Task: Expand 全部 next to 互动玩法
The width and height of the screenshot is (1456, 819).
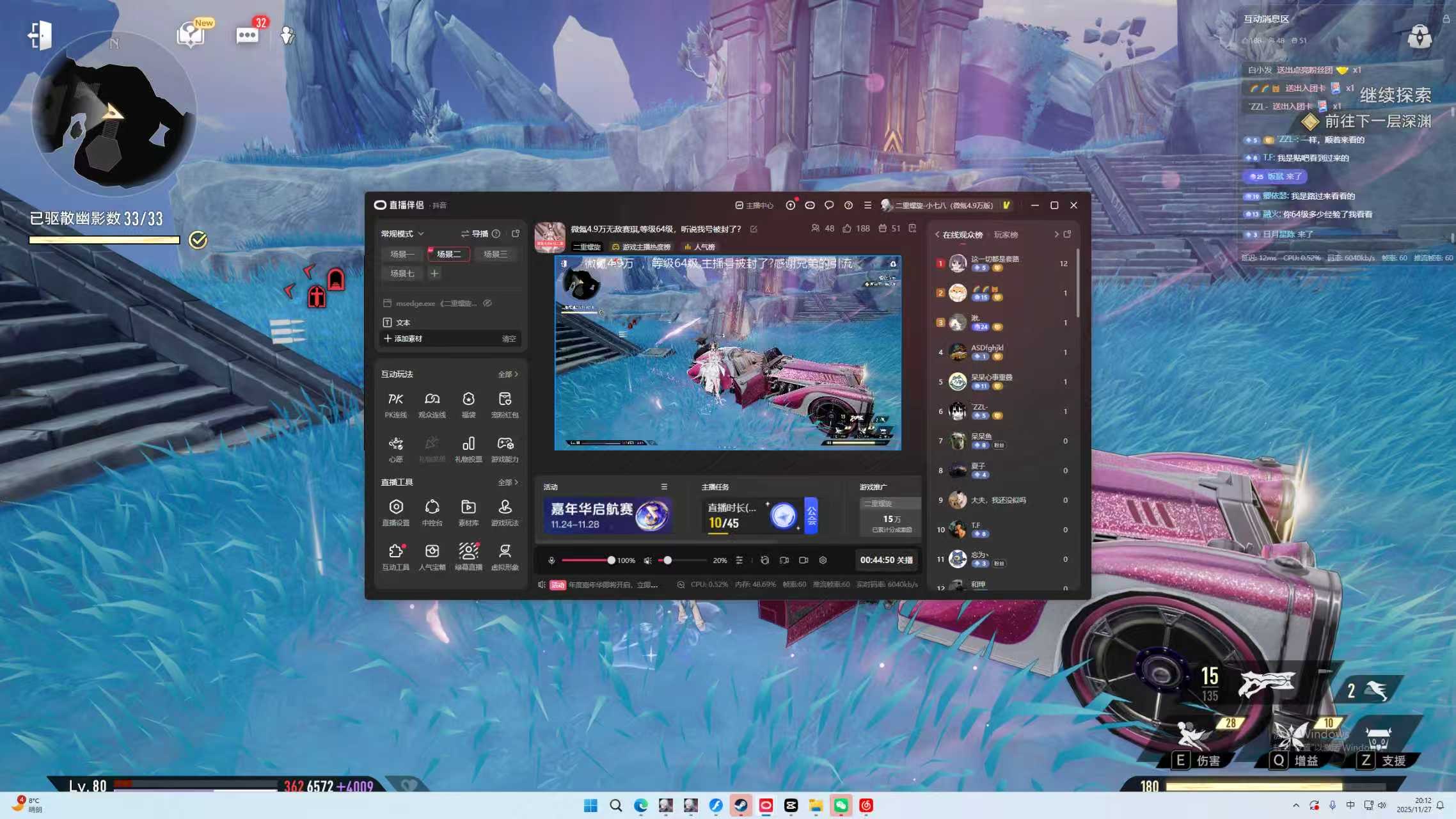Action: (508, 374)
